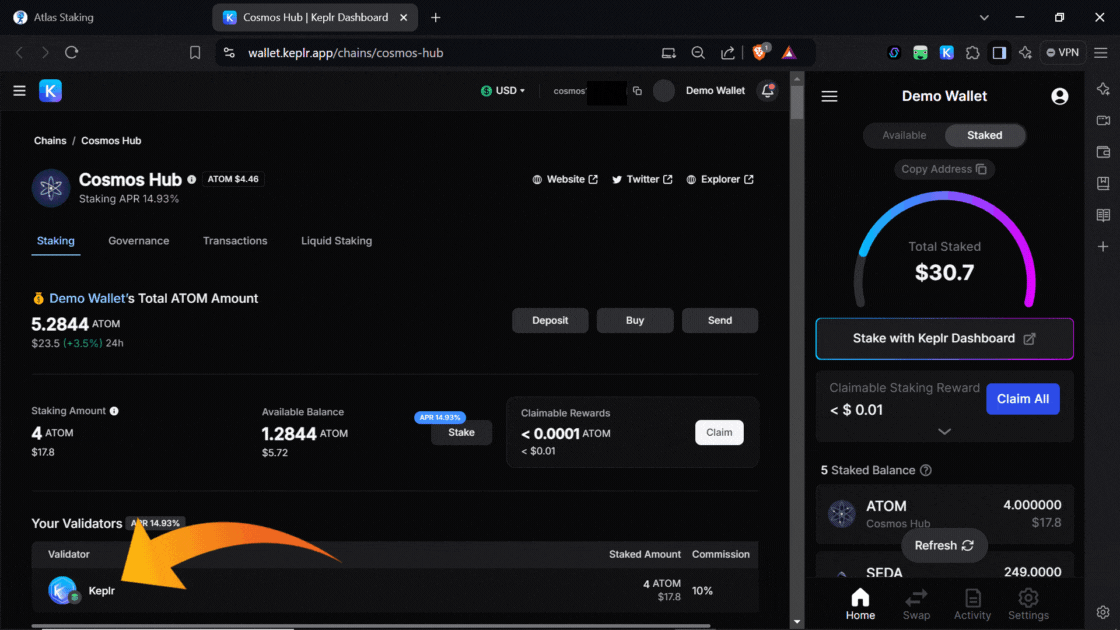
Task: Copy the cosmos wallet address icon
Action: [637, 91]
